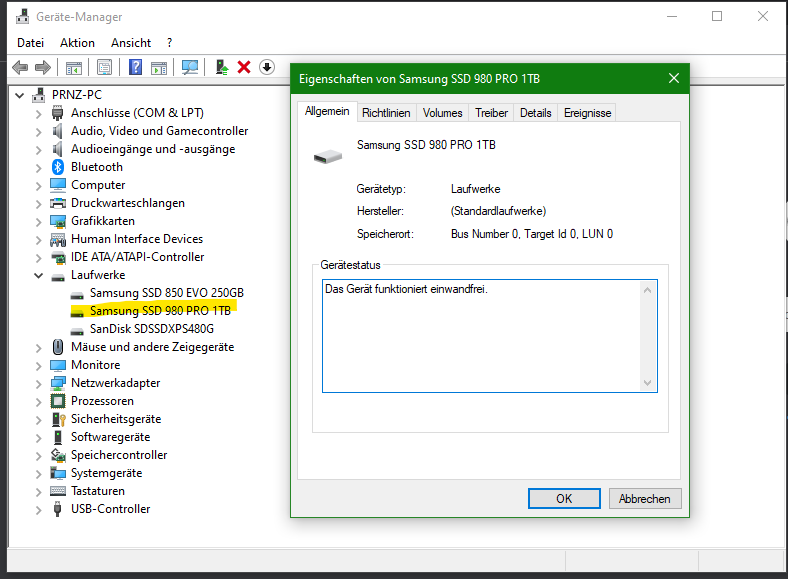The width and height of the screenshot is (788, 579).
Task: Click the Geräte-Manager title bar app icon
Action: click(22, 17)
